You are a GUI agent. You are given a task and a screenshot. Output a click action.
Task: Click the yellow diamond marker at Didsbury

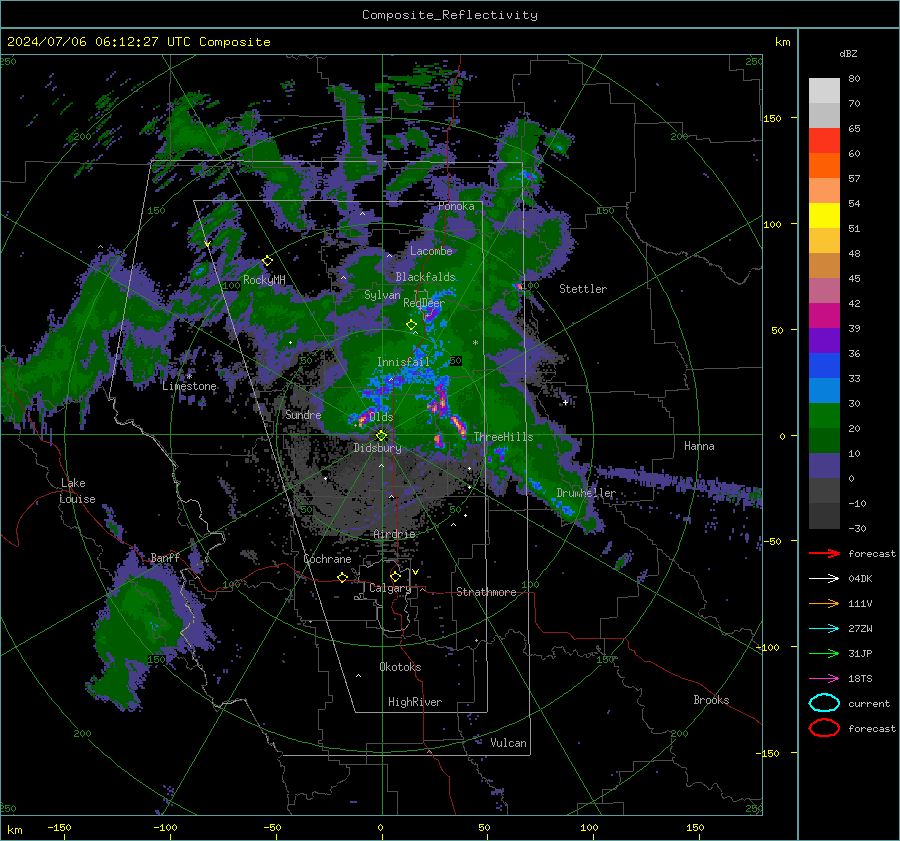(x=381, y=436)
